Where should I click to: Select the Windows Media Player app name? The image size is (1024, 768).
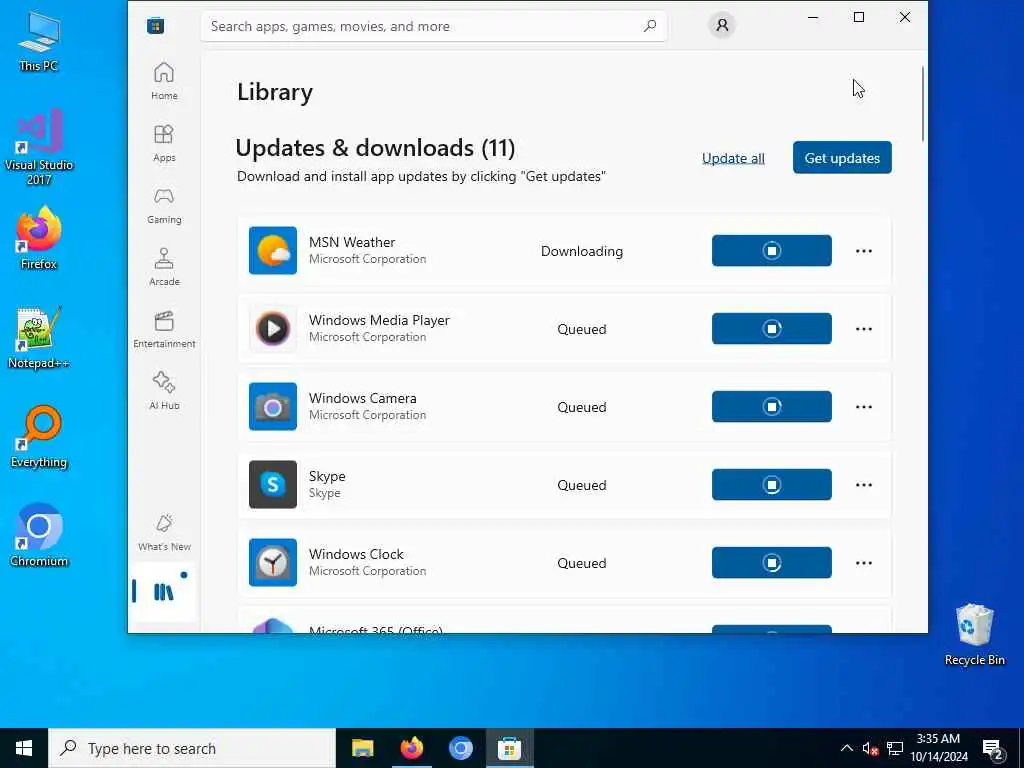click(379, 320)
